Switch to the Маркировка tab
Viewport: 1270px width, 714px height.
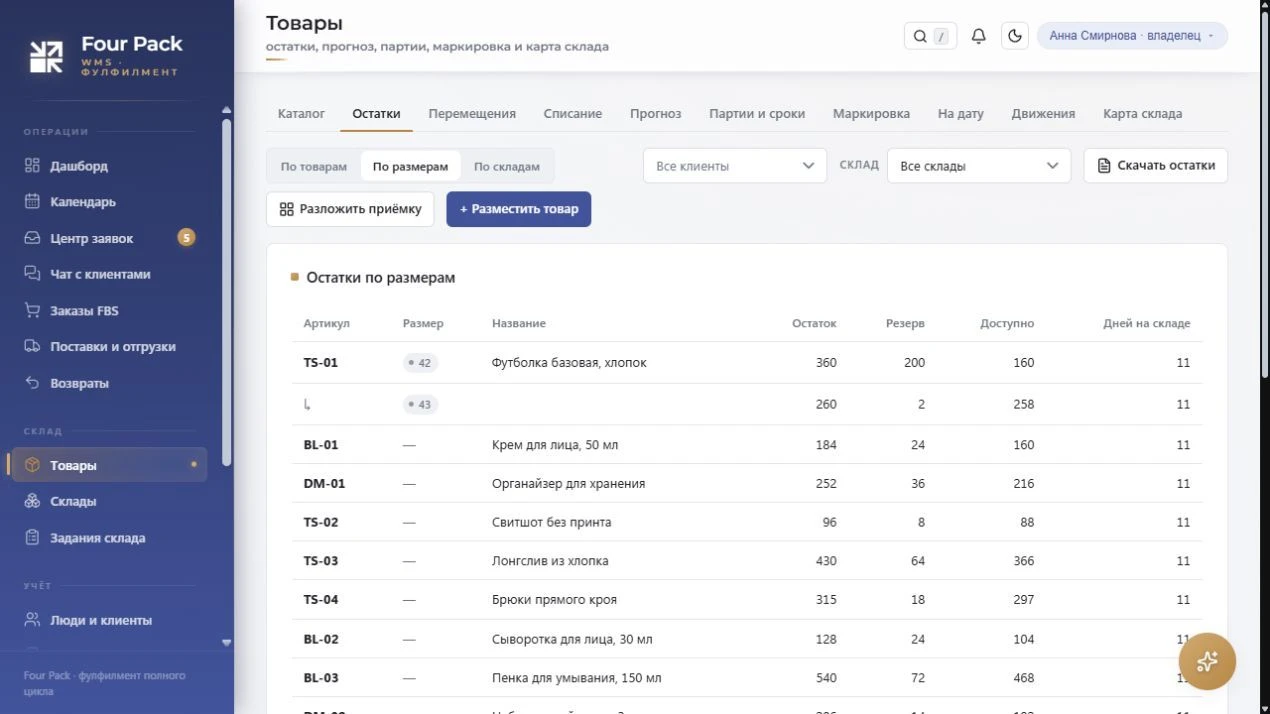(871, 113)
